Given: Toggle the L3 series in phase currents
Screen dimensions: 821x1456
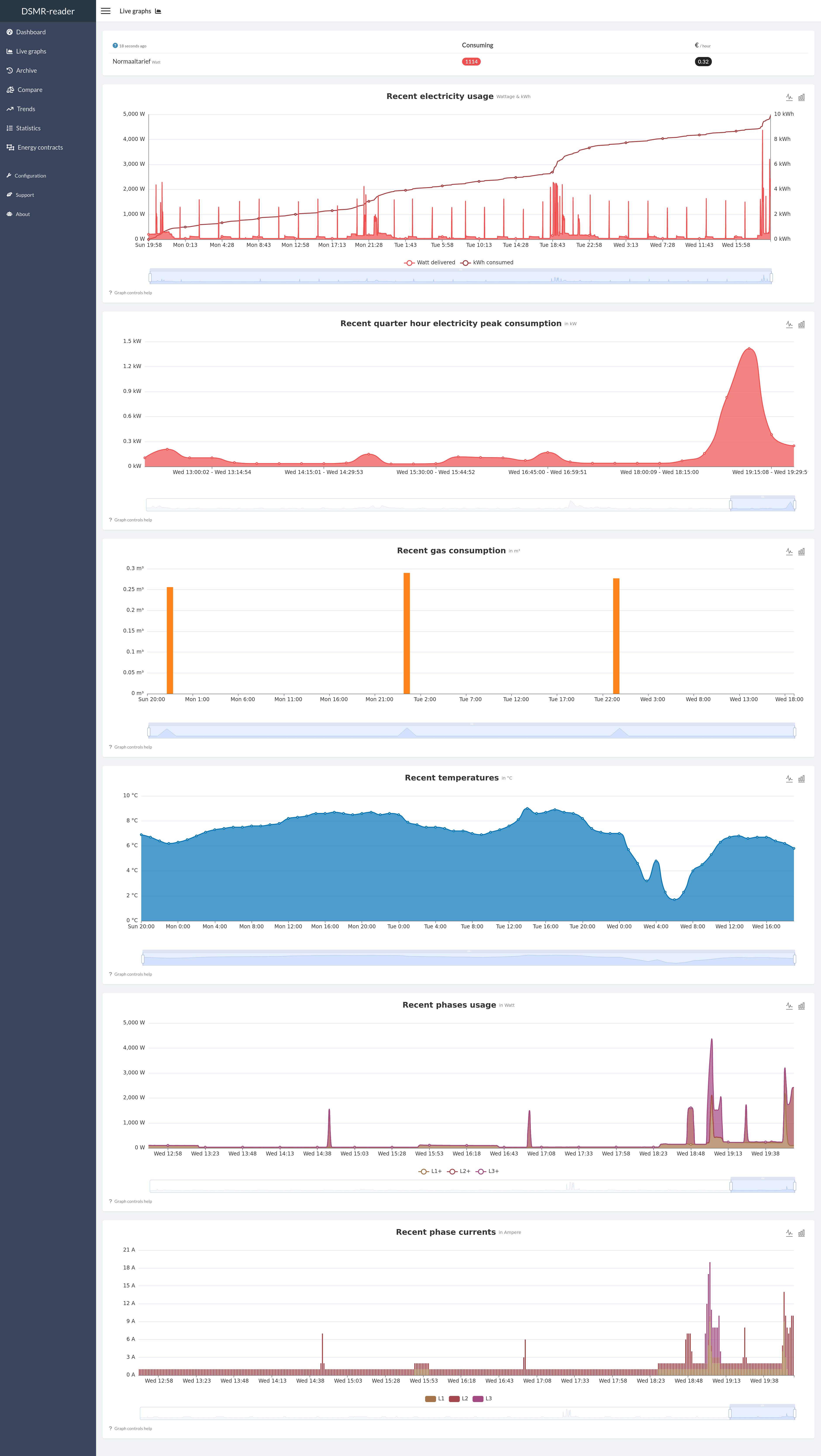Looking at the screenshot, I should pos(482,1398).
